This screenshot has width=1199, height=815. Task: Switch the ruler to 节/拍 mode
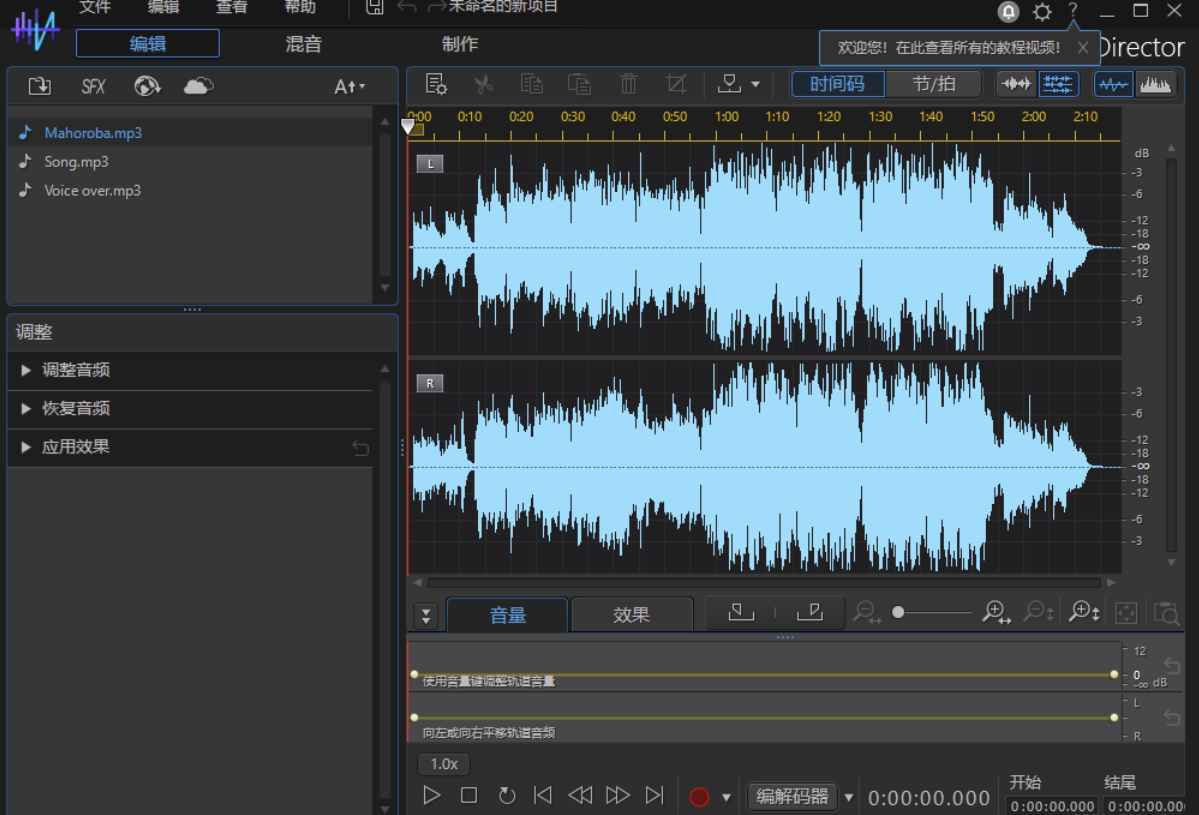tap(933, 84)
